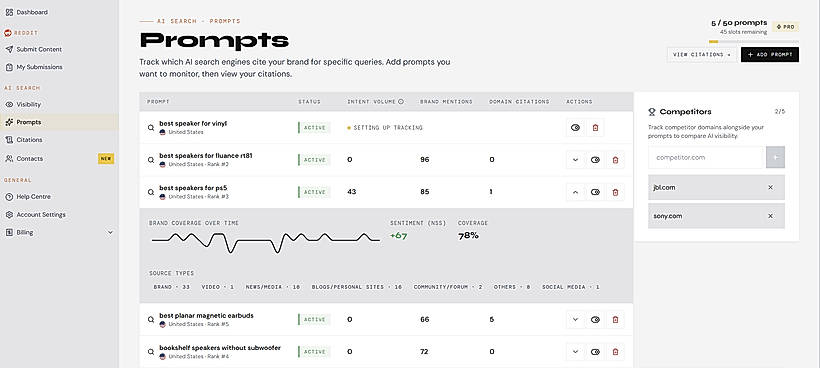The image size is (820, 368).
Task: Open Contacts page
Action: tap(29, 158)
